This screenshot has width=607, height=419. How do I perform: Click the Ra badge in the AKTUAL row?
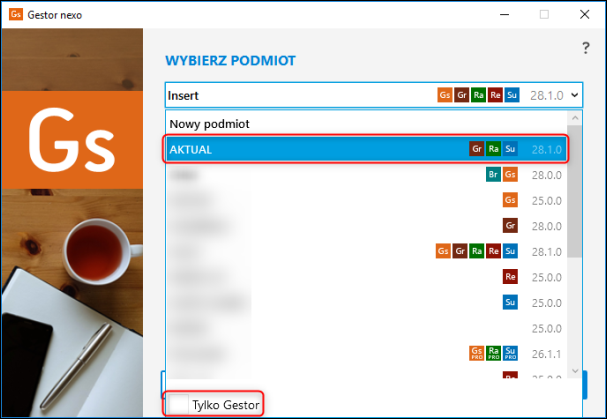click(x=493, y=149)
